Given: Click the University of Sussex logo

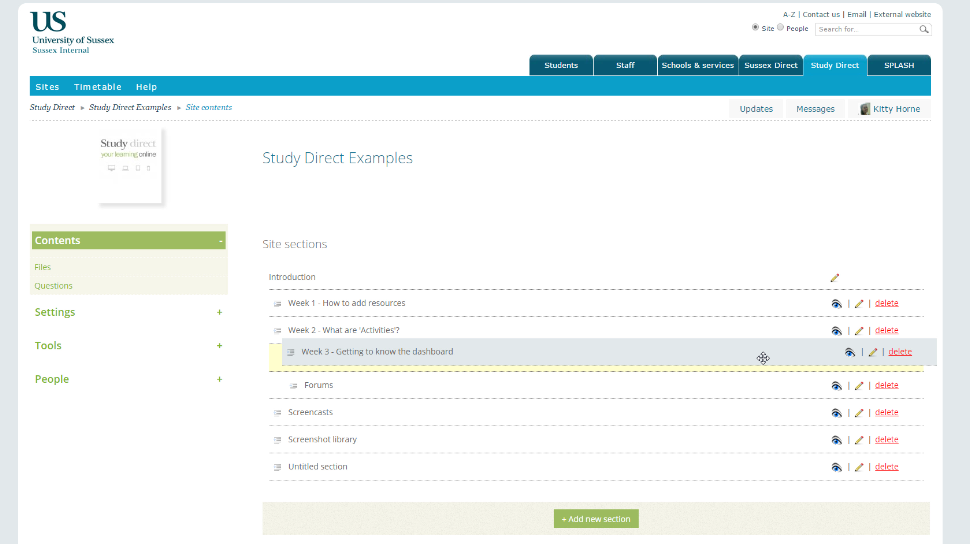Looking at the screenshot, I should coord(72,32).
